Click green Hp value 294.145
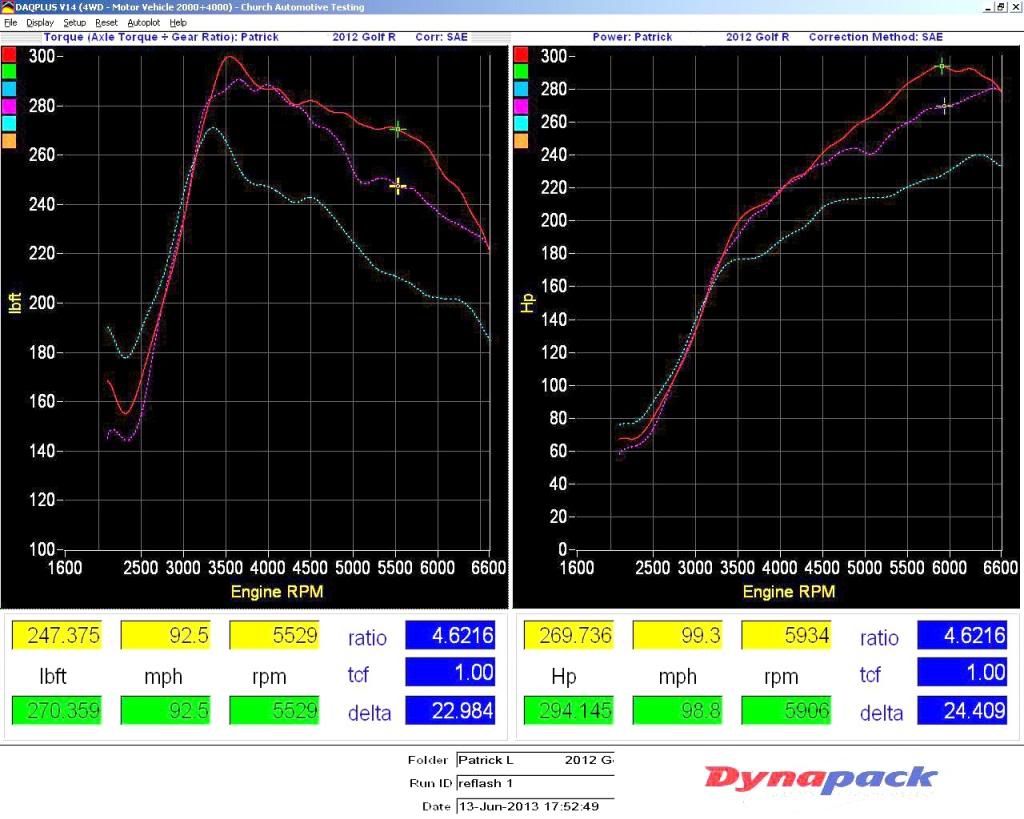Screen dimensions: 1024x819 (569, 710)
